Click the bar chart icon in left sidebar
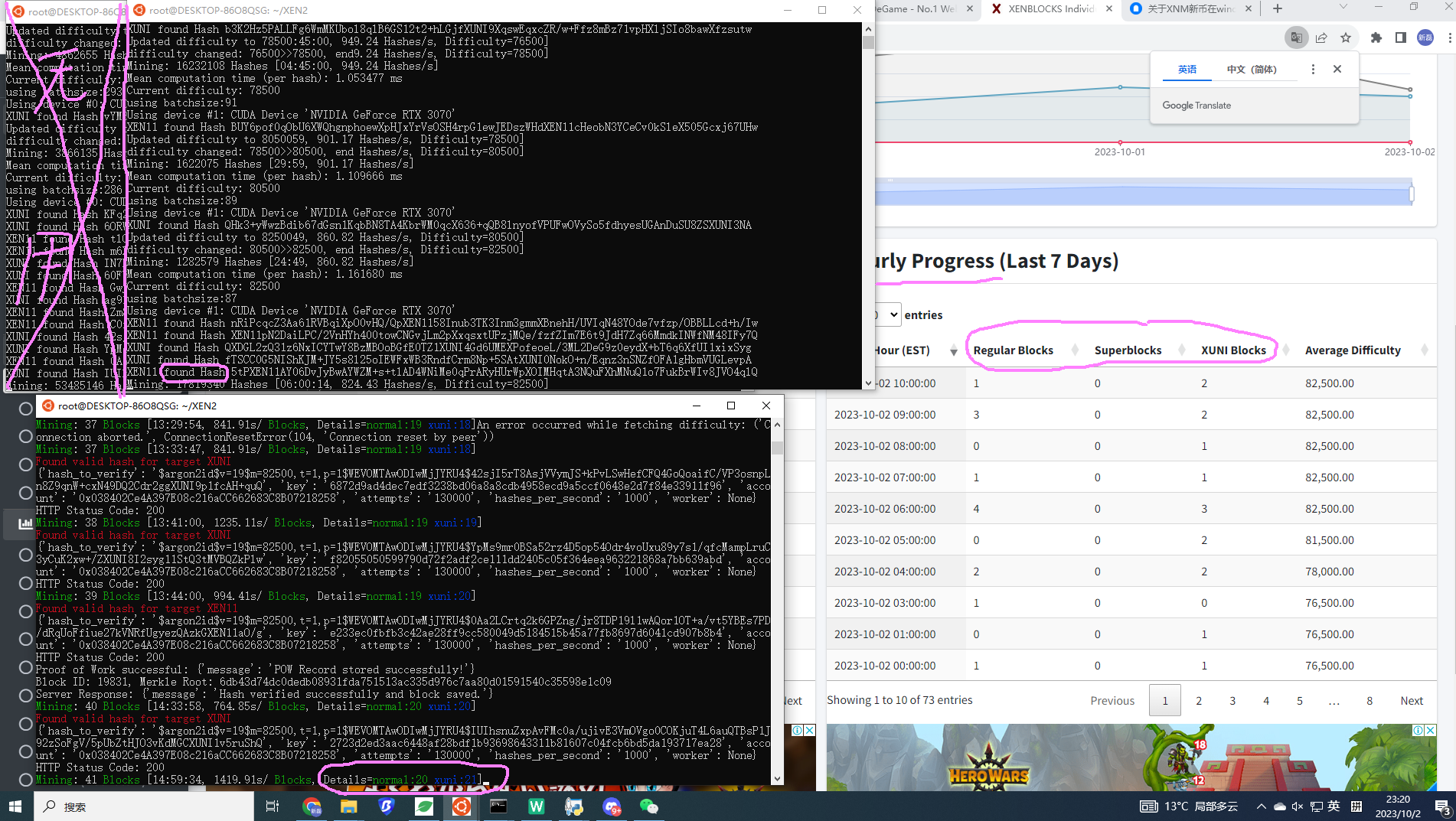This screenshot has width=1456, height=821. (x=25, y=524)
